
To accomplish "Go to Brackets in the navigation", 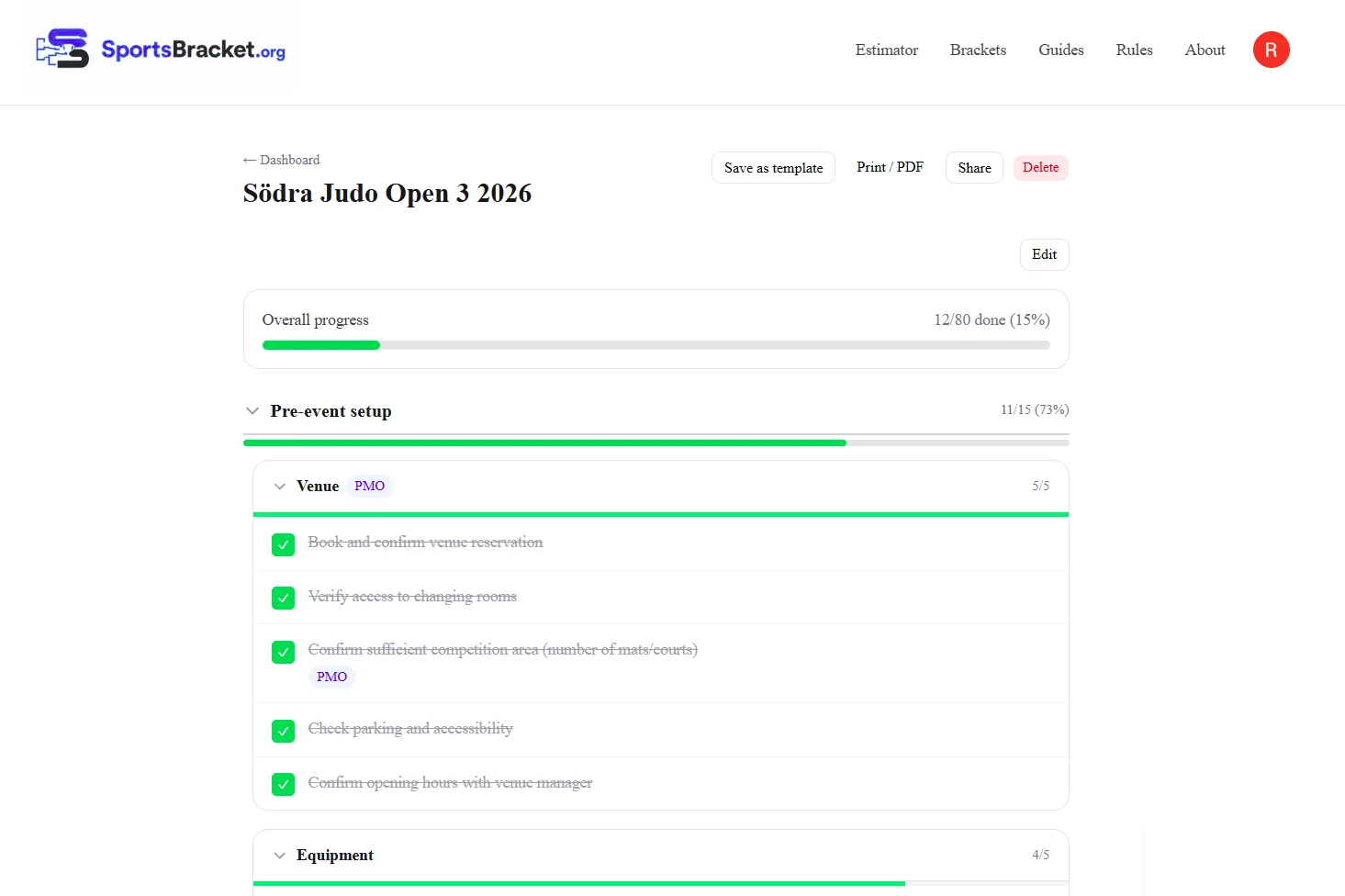I will coord(978,50).
